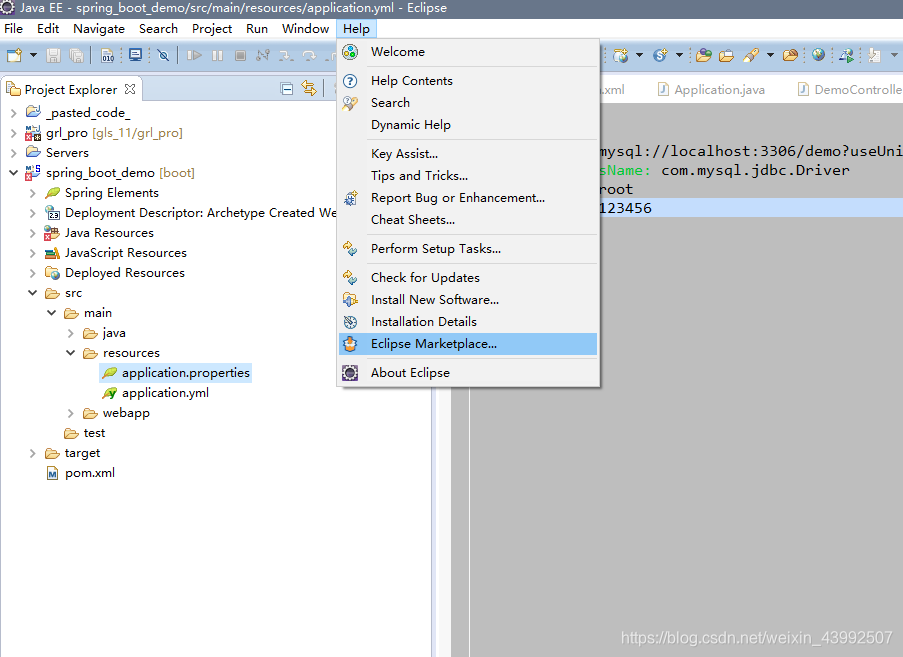Select the Project Explorer tab
Screen dimensions: 903x657
click(71, 89)
